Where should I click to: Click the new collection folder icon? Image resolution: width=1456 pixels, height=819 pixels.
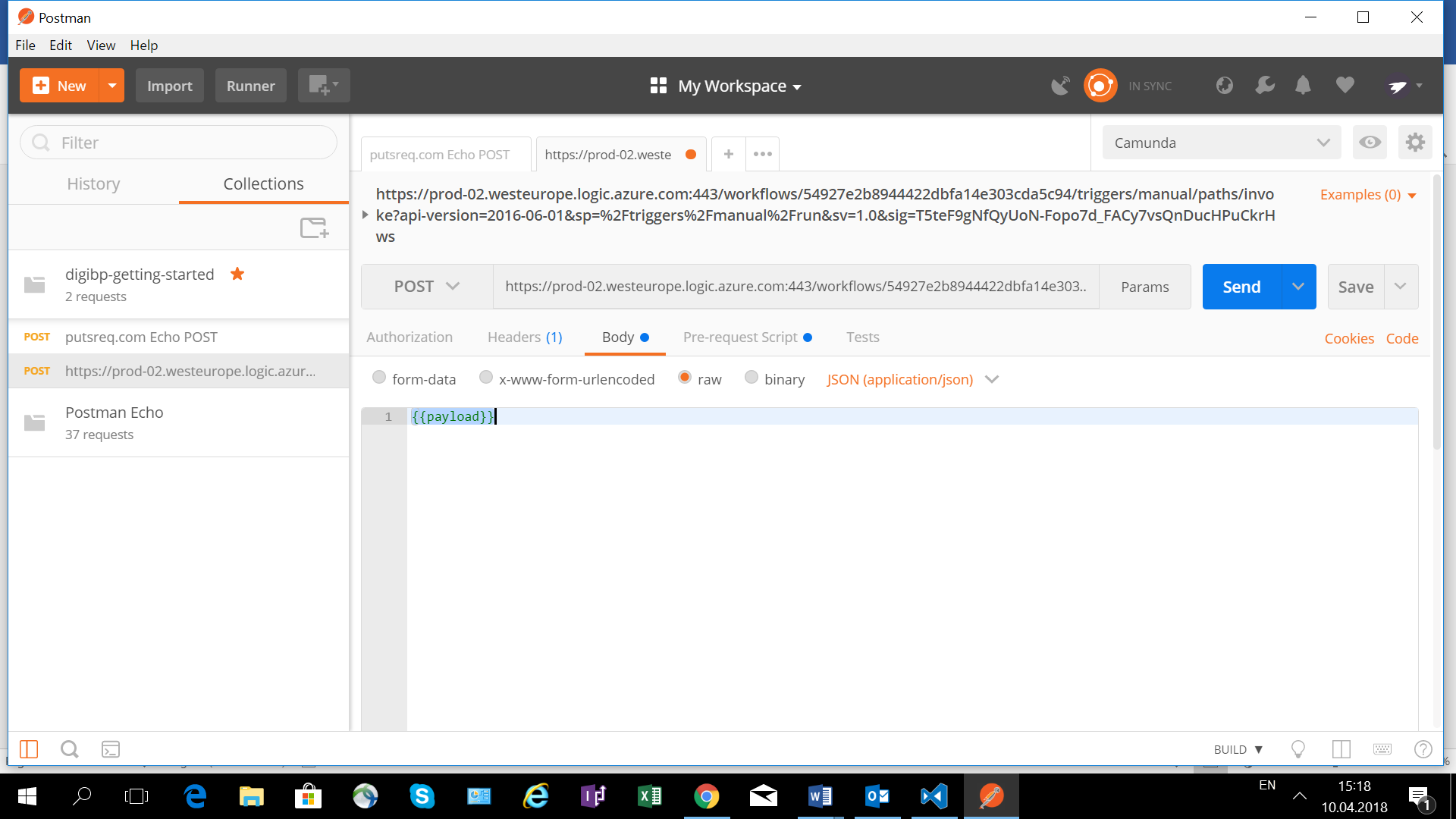(314, 227)
